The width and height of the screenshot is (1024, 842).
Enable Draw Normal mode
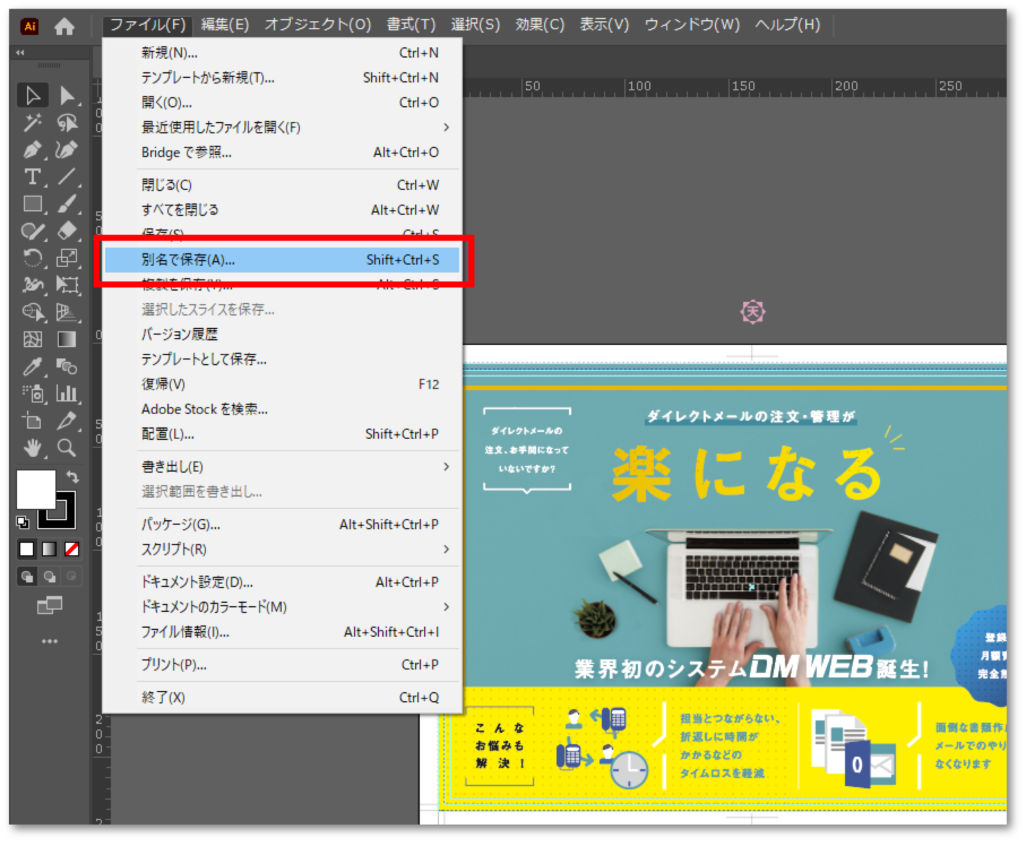point(27,576)
